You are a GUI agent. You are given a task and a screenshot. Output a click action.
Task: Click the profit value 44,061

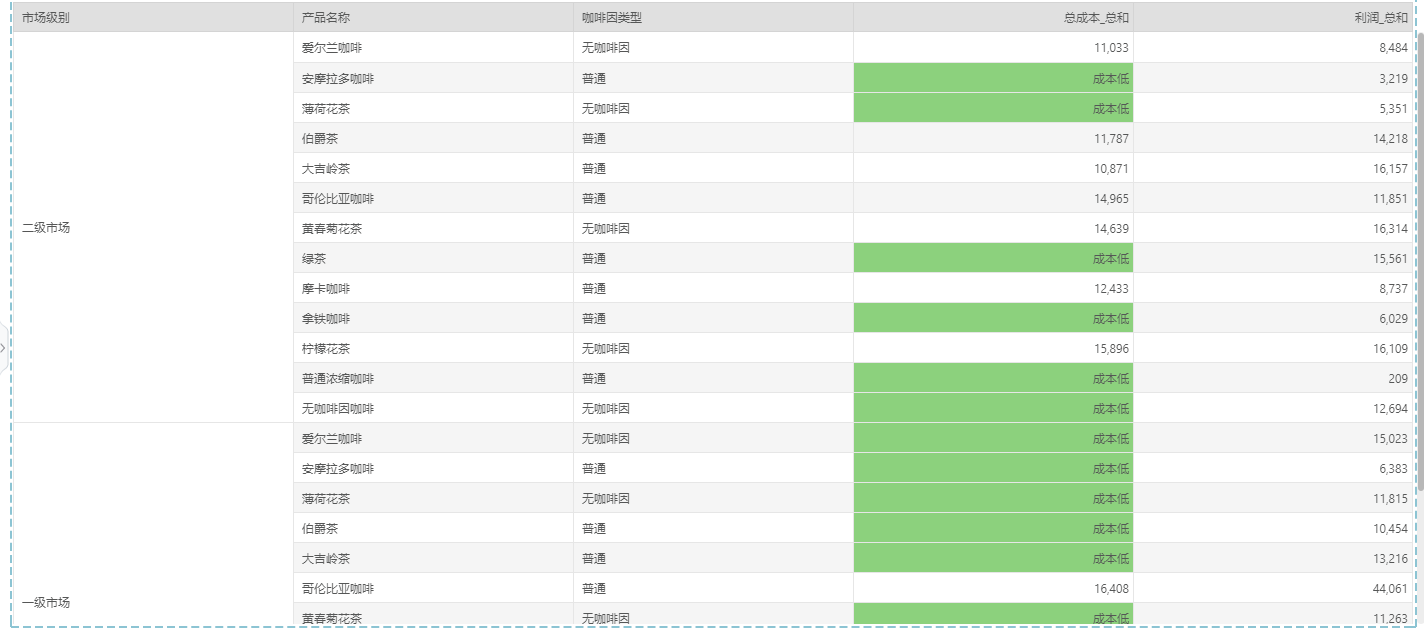pyautogui.click(x=1390, y=589)
